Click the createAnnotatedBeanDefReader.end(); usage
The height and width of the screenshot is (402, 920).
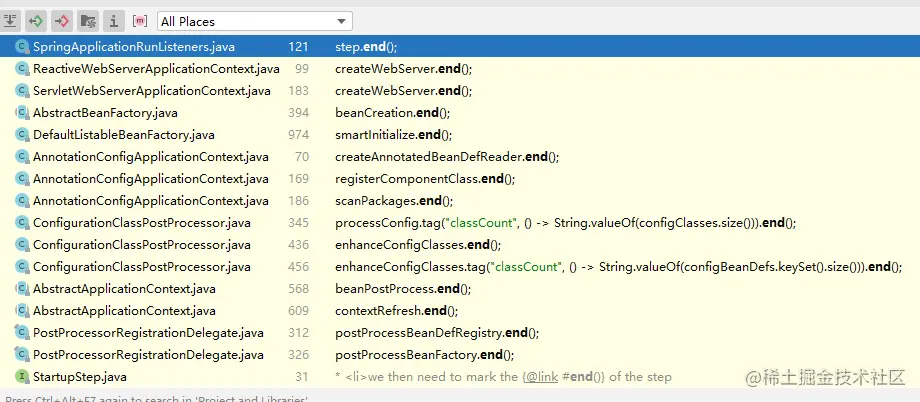click(447, 157)
